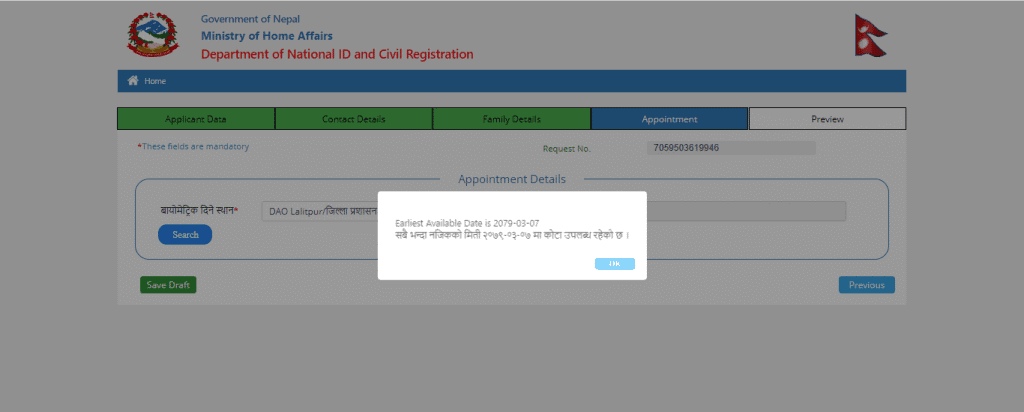Click the Nepal government emblem logo
Viewport: 1024px width, 412px height.
[x=153, y=35]
